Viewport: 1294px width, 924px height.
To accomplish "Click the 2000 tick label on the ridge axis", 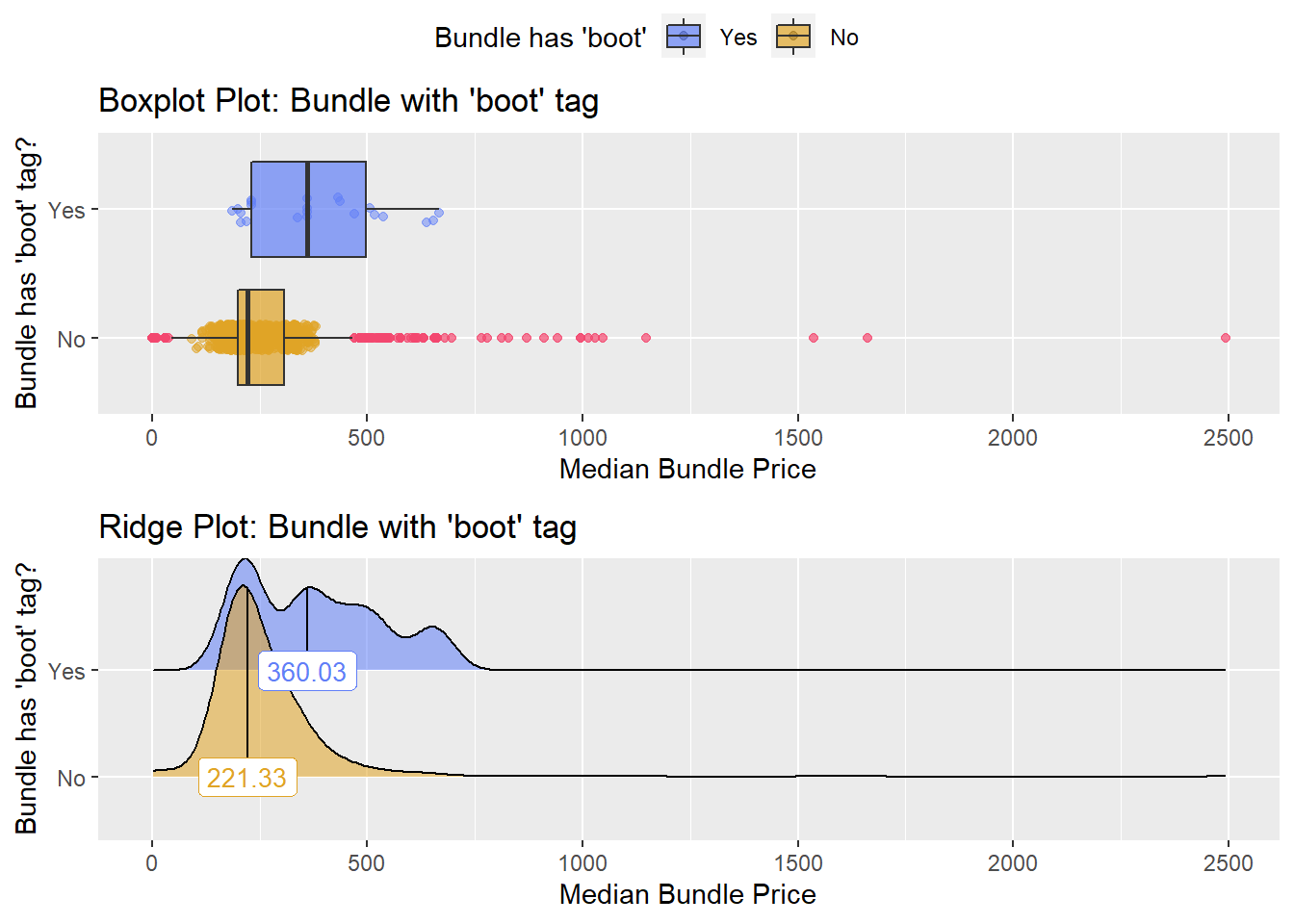I will [1013, 863].
